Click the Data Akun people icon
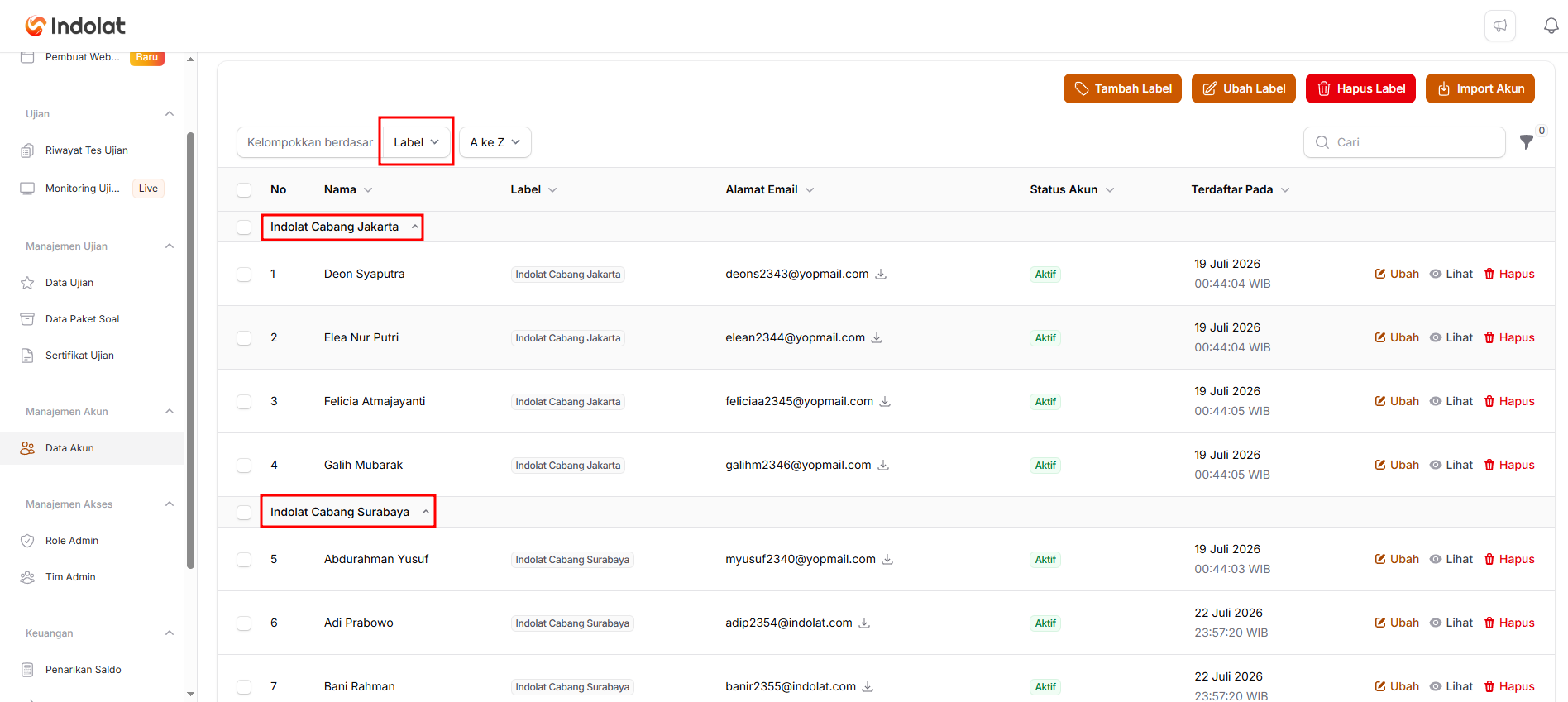Image resolution: width=1568 pixels, height=702 pixels. click(x=27, y=448)
